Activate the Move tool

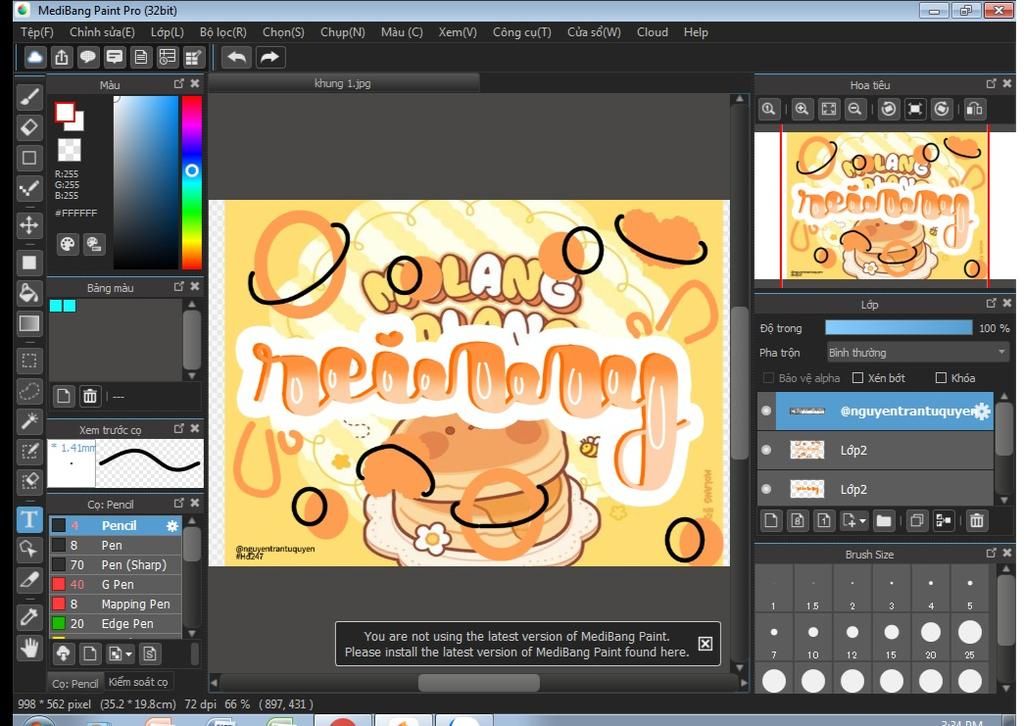pyautogui.click(x=29, y=225)
